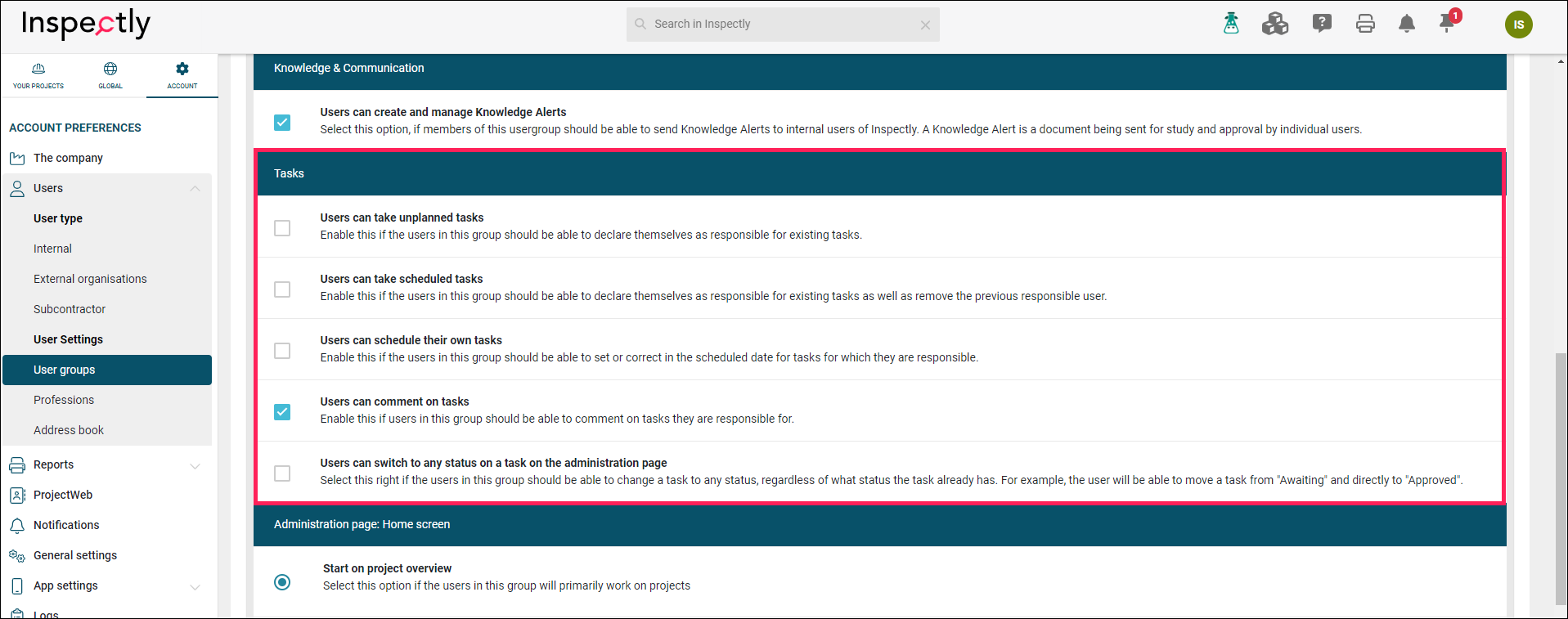Click the ProjectWeb icon
Image resolution: width=1568 pixels, height=619 pixels.
tap(17, 495)
